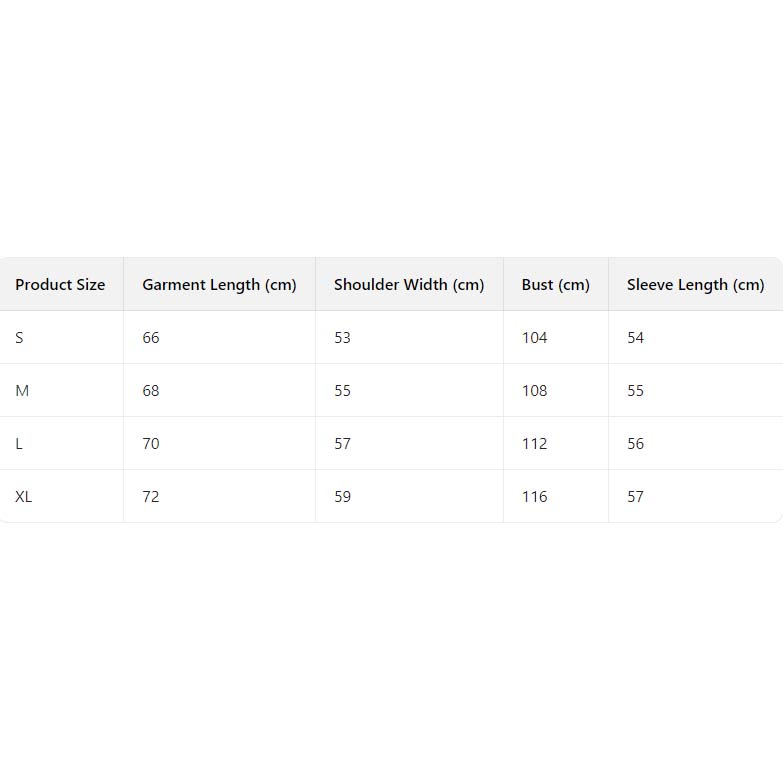Select sleeve length value 56 for L

(x=636, y=444)
